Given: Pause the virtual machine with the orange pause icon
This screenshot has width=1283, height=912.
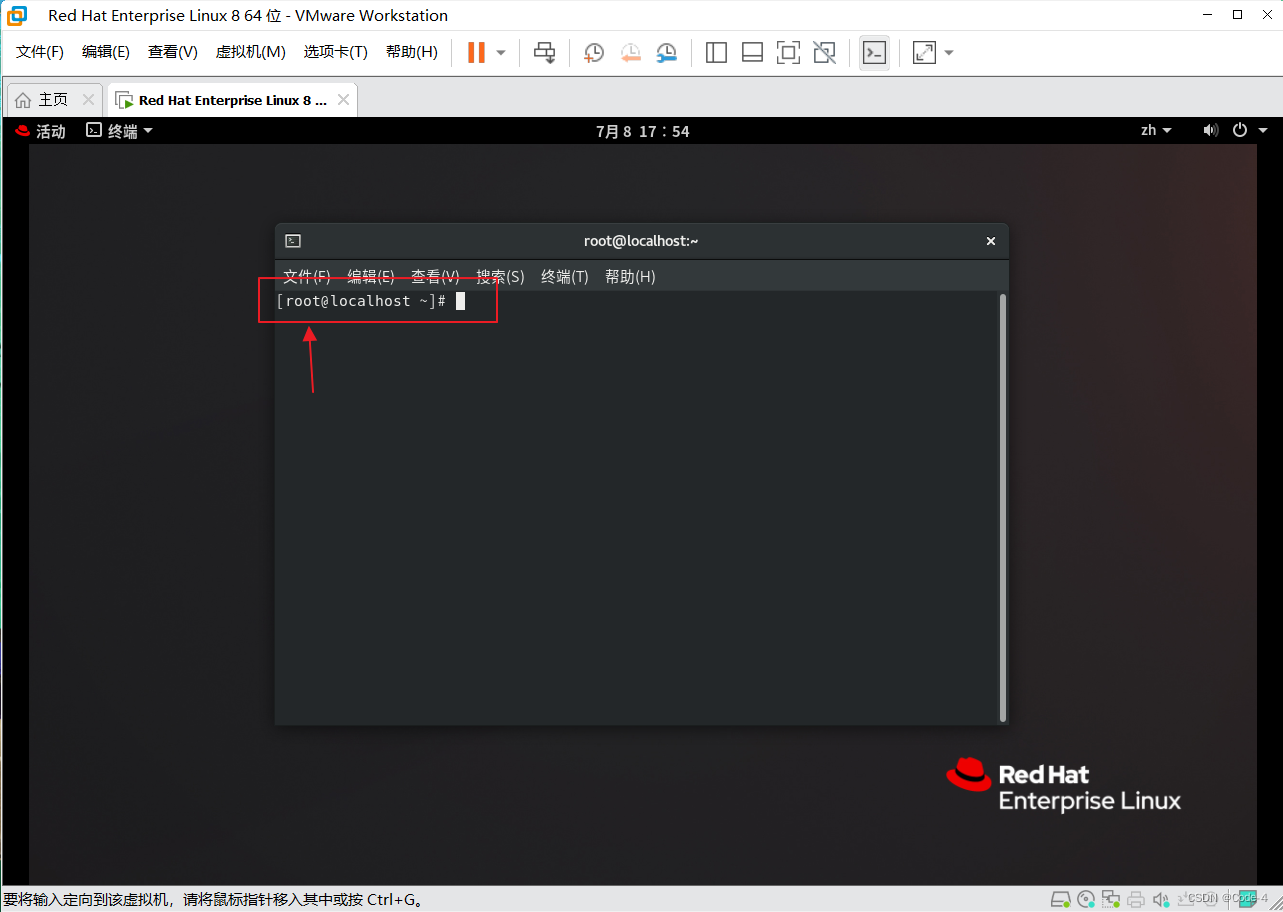Looking at the screenshot, I should coord(476,52).
